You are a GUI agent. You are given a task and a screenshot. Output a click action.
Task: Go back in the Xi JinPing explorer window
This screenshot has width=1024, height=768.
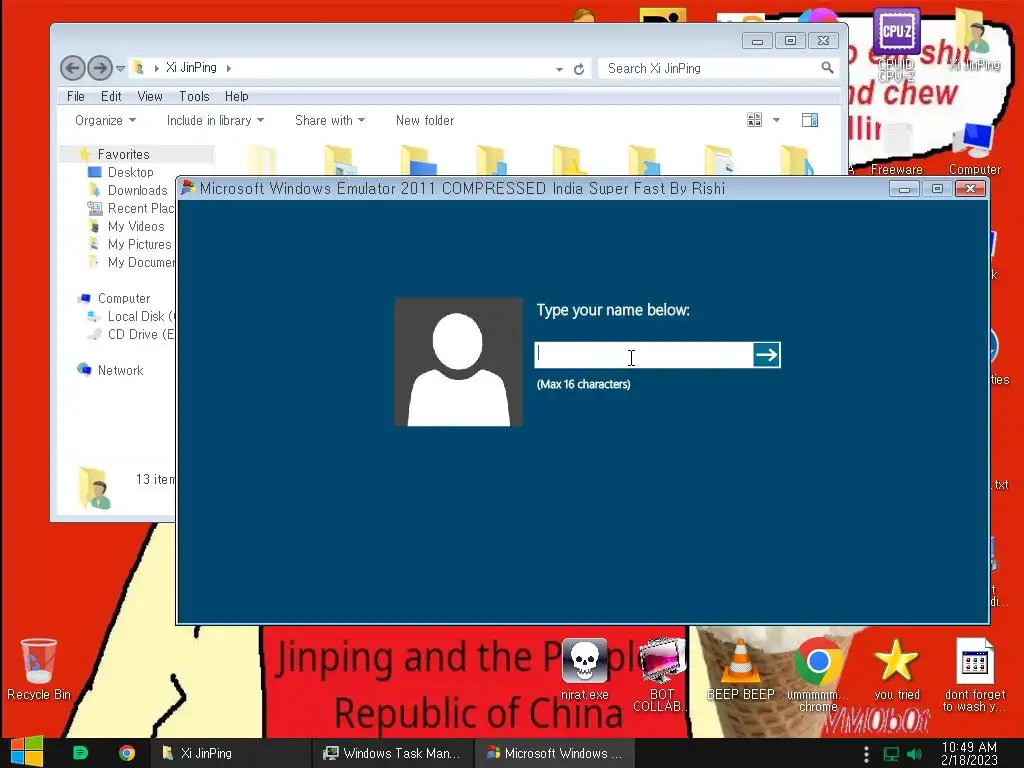[x=72, y=67]
